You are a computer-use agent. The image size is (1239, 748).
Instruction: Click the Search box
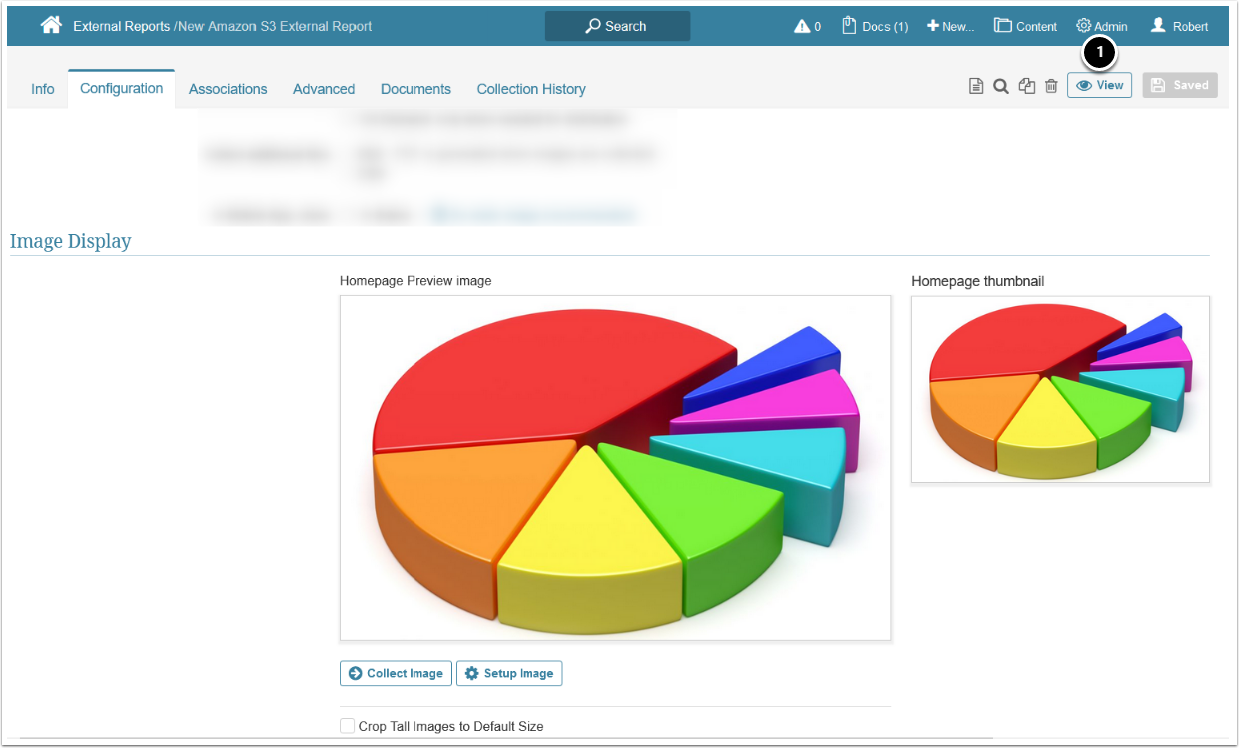click(617, 26)
